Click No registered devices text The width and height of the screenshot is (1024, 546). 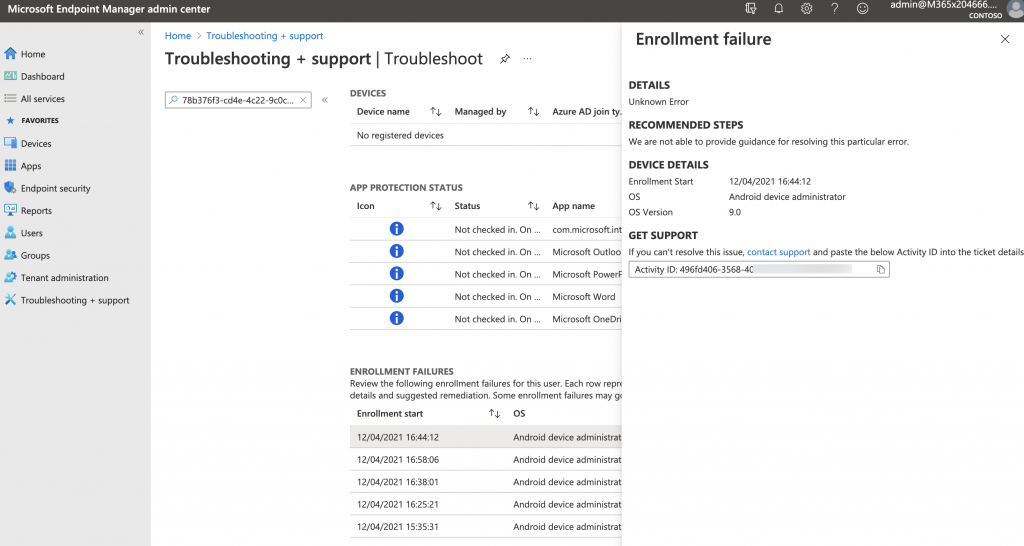[x=400, y=135]
